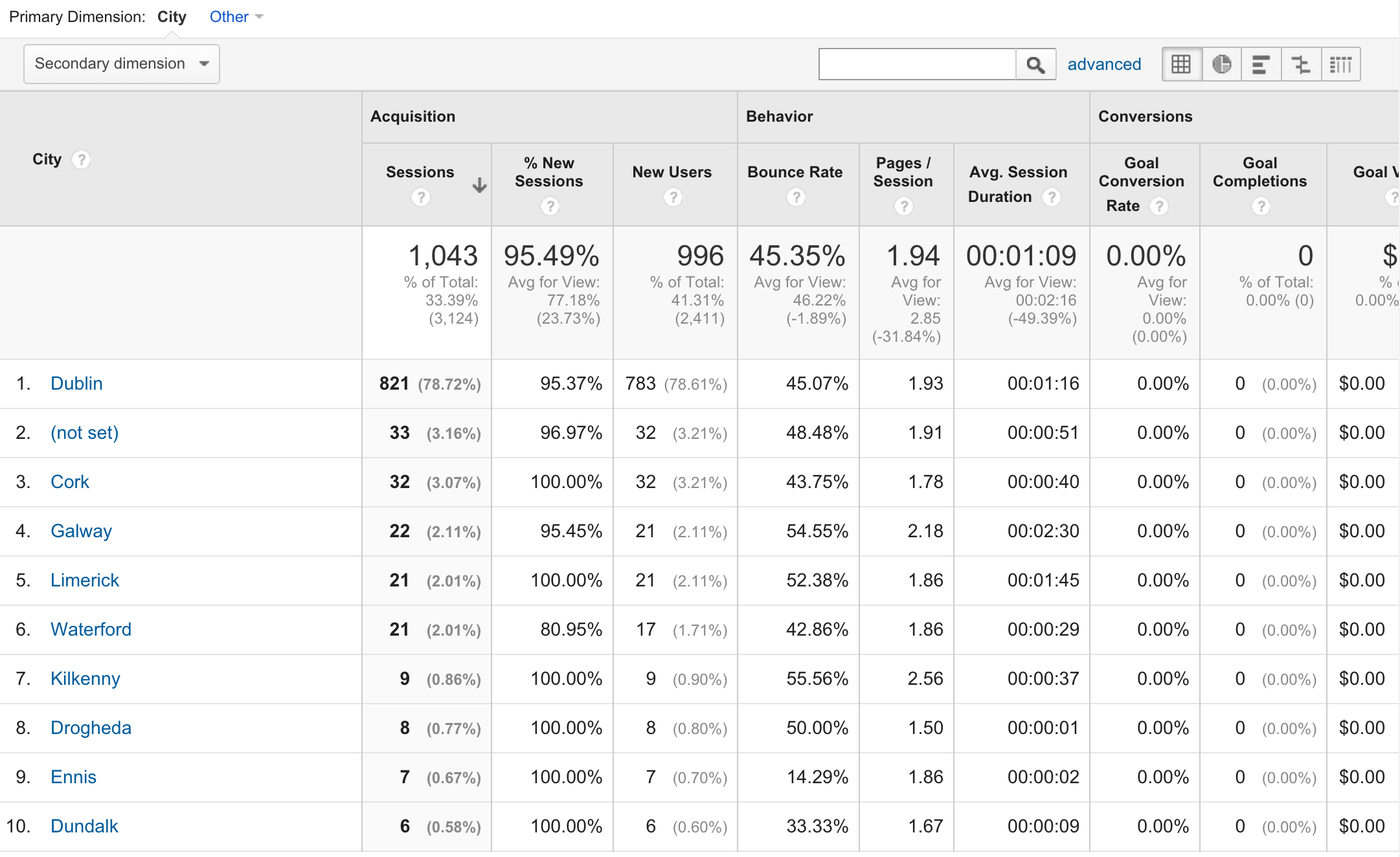Sort table by Avg. Session Duration header
This screenshot has height=857, width=1400.
(1018, 184)
